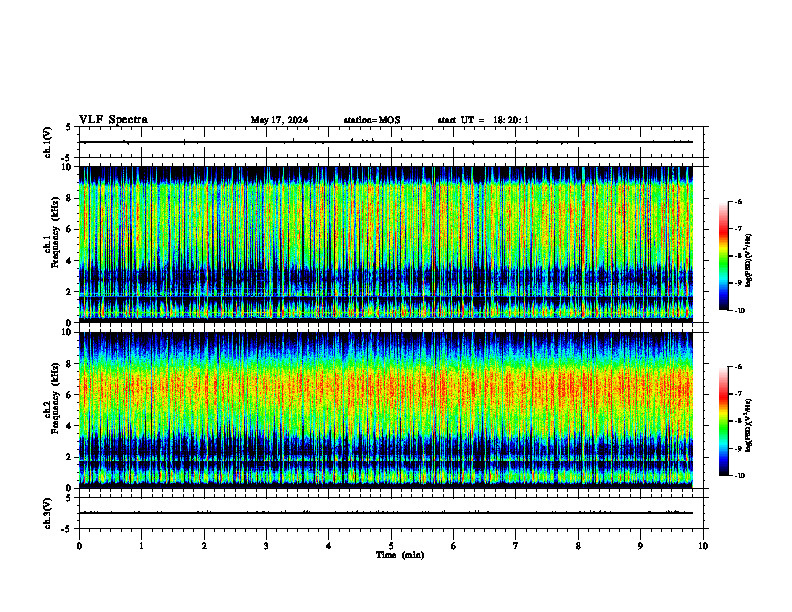Click the "5" tick on ch.1(V) axis

(x=68, y=127)
